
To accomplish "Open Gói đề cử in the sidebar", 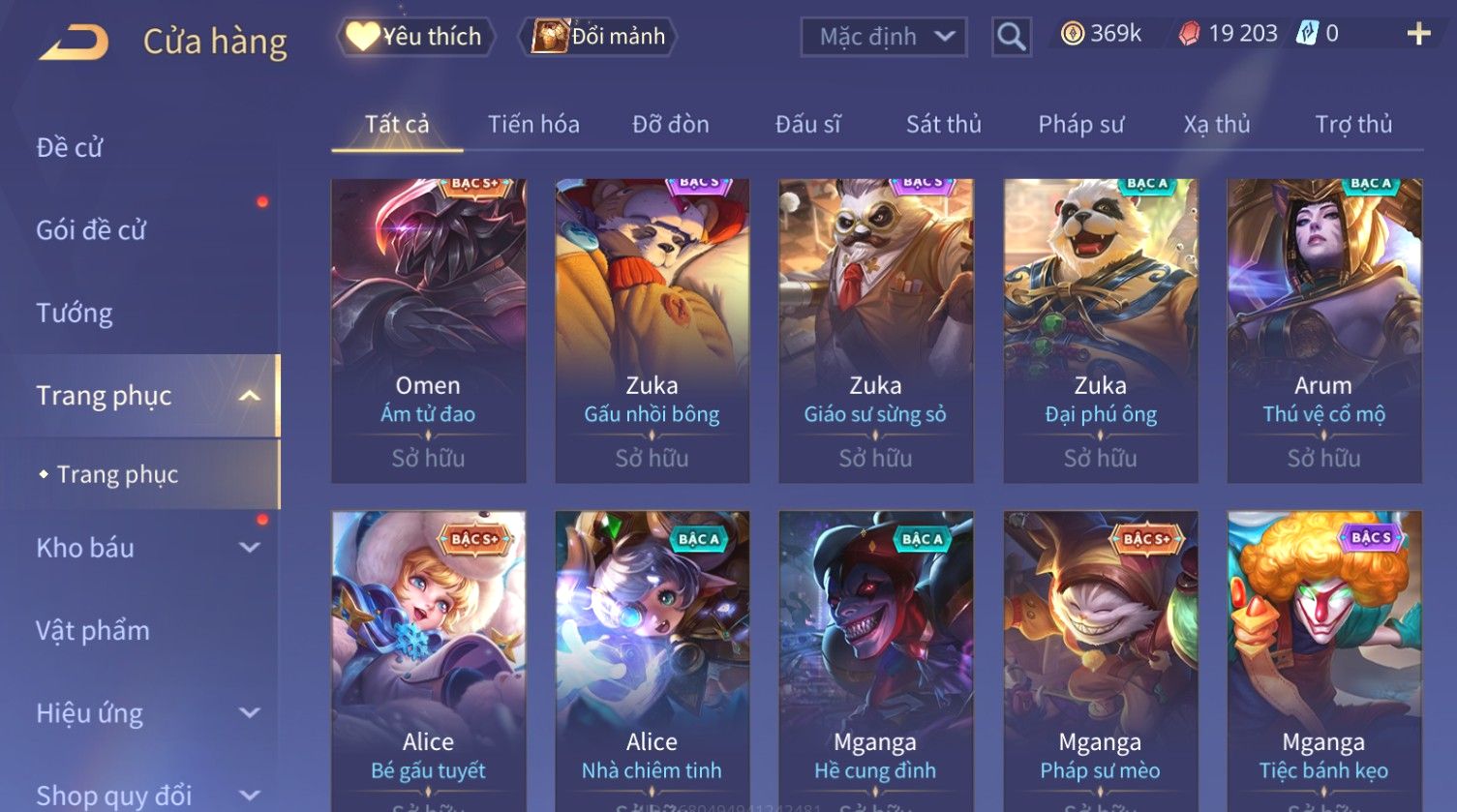I will (91, 230).
